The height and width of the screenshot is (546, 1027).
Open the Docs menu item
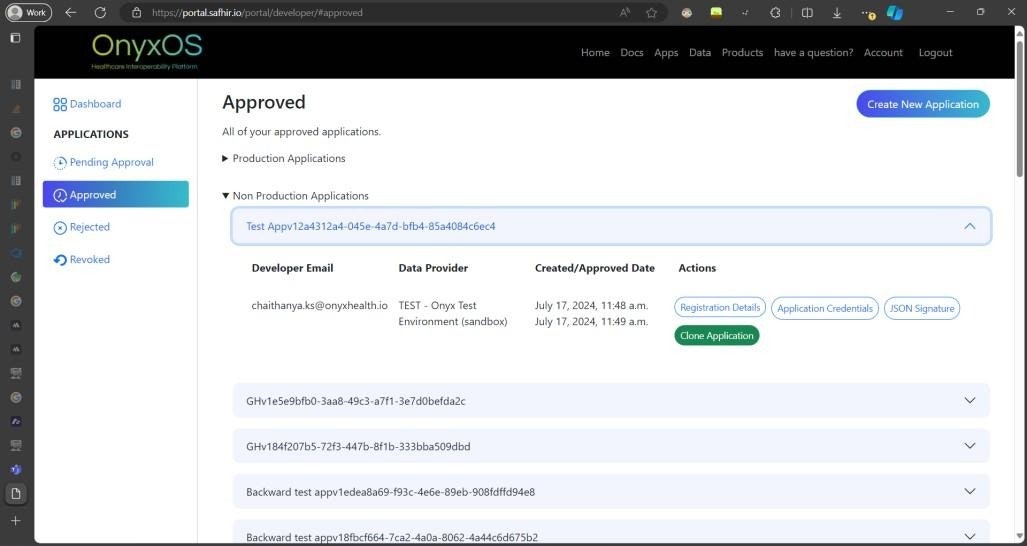coord(631,53)
